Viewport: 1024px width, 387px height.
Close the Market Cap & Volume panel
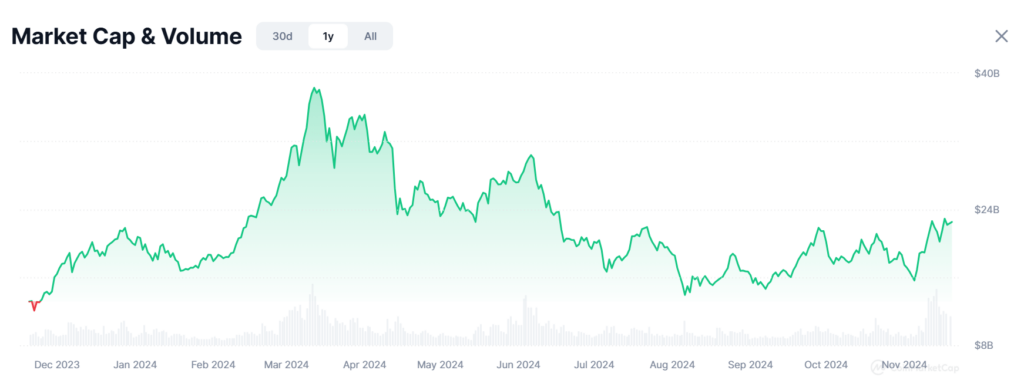pos(1001,37)
